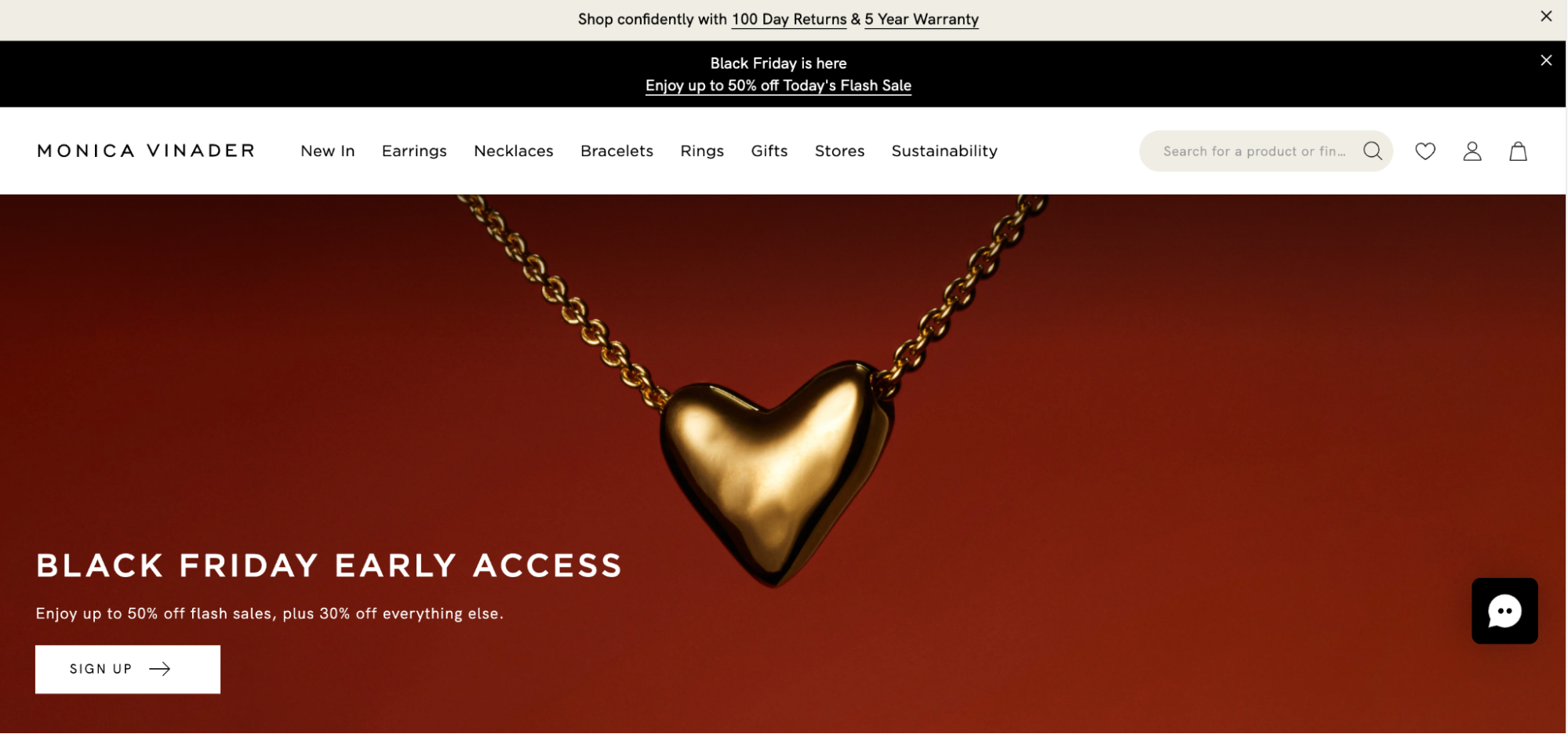This screenshot has width=1568, height=734.
Task: Open the Earrings menu
Action: point(414,151)
